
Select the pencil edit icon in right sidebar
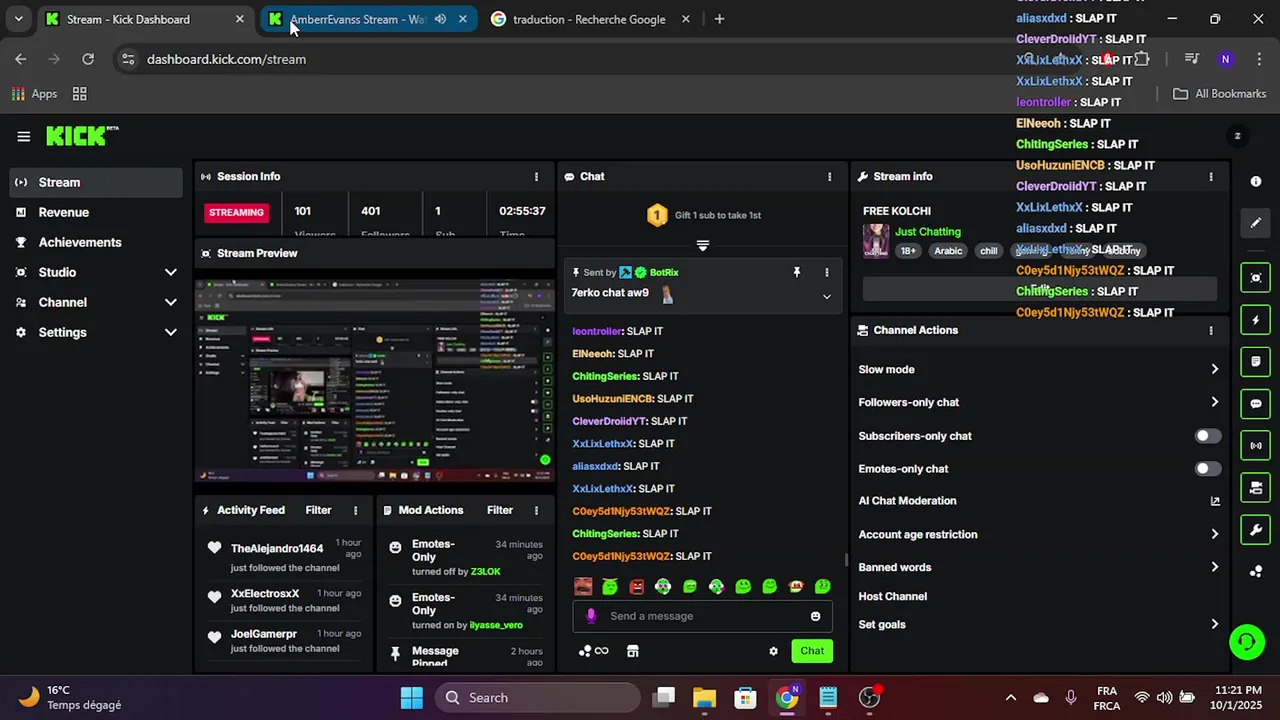point(1256,223)
